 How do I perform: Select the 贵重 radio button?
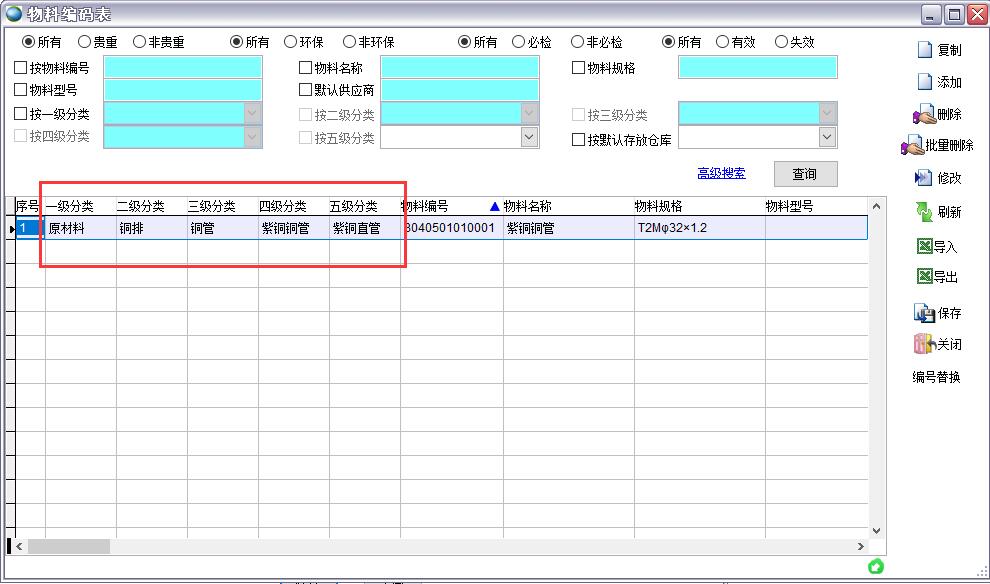pos(84,42)
